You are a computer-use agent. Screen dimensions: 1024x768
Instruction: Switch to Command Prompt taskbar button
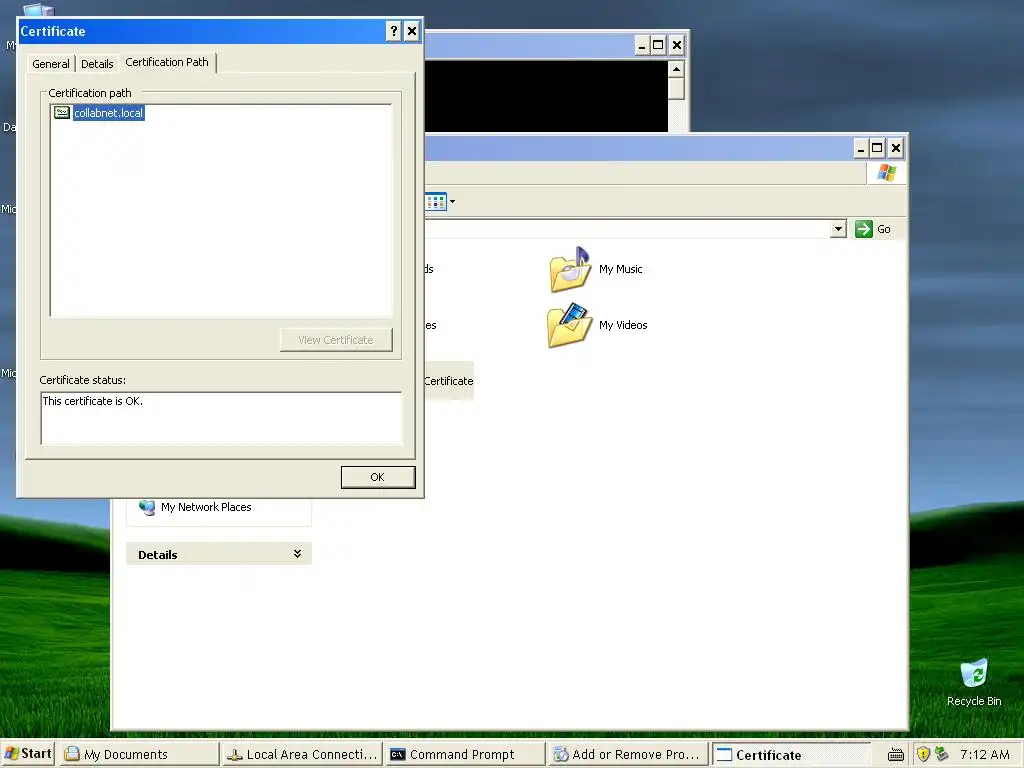pos(464,754)
